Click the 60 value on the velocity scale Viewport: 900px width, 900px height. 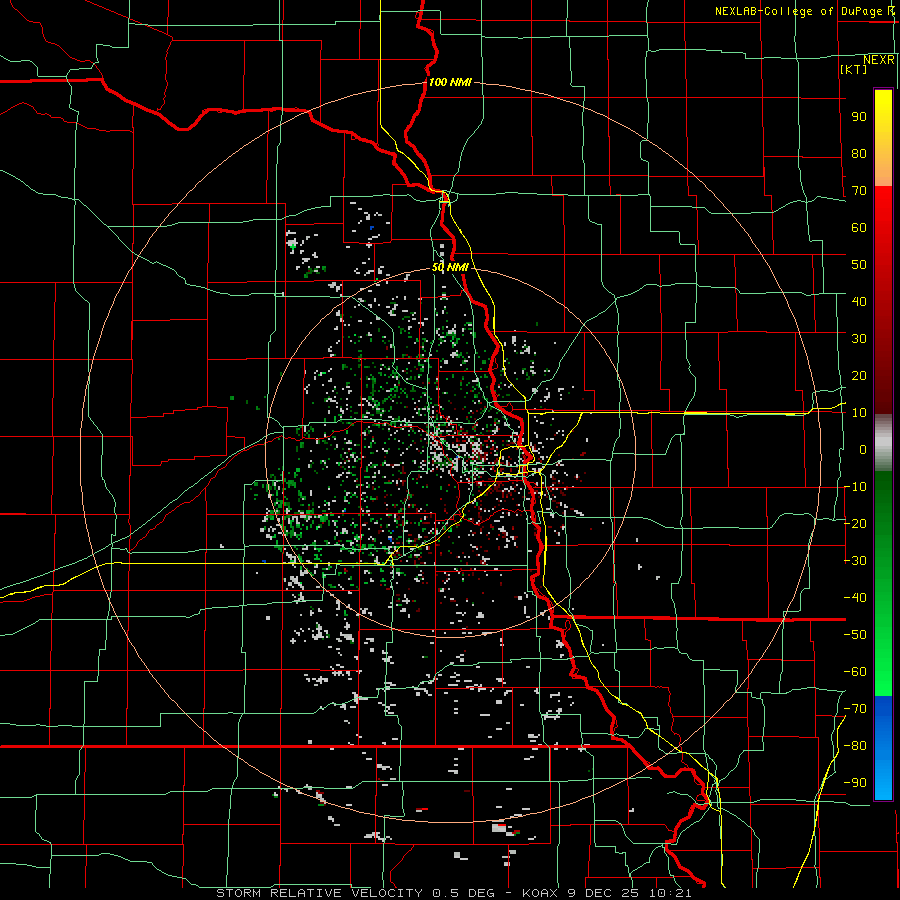859,227
